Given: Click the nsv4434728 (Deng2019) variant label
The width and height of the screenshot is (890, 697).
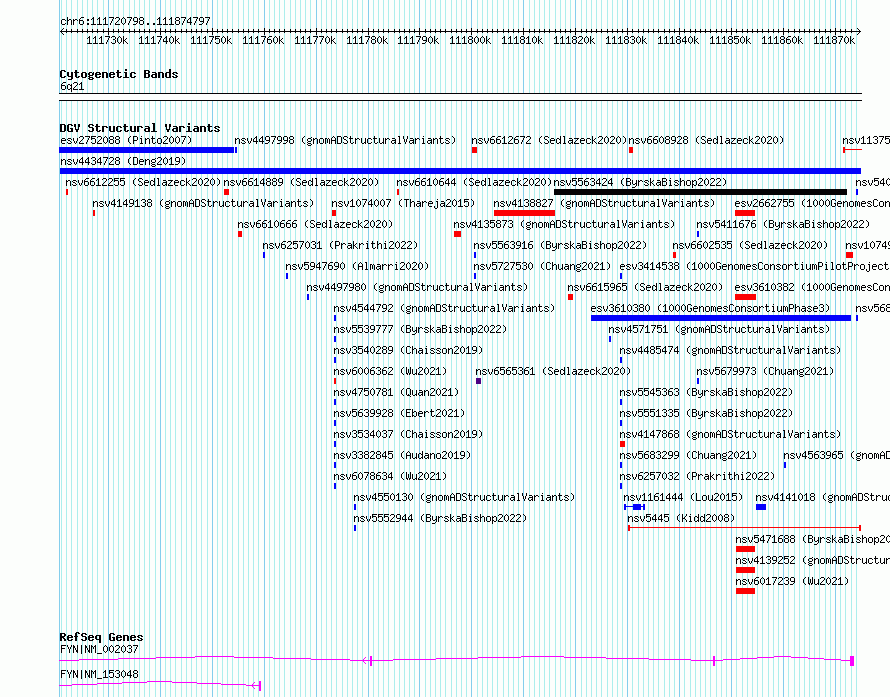Looking at the screenshot, I should click(x=123, y=161).
